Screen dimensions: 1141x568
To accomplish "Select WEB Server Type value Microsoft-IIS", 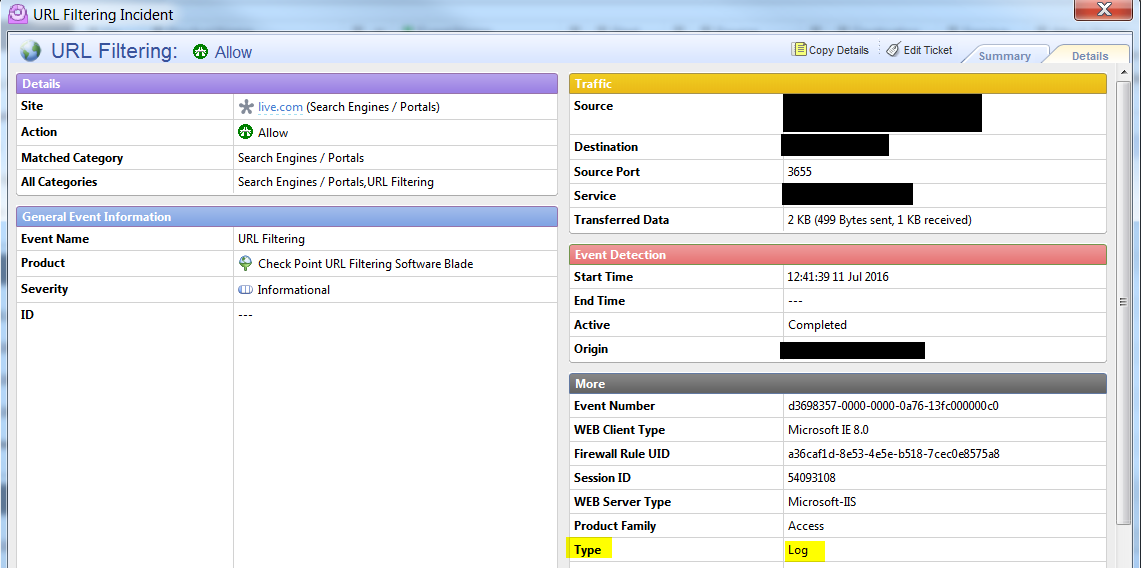I will click(x=821, y=502).
